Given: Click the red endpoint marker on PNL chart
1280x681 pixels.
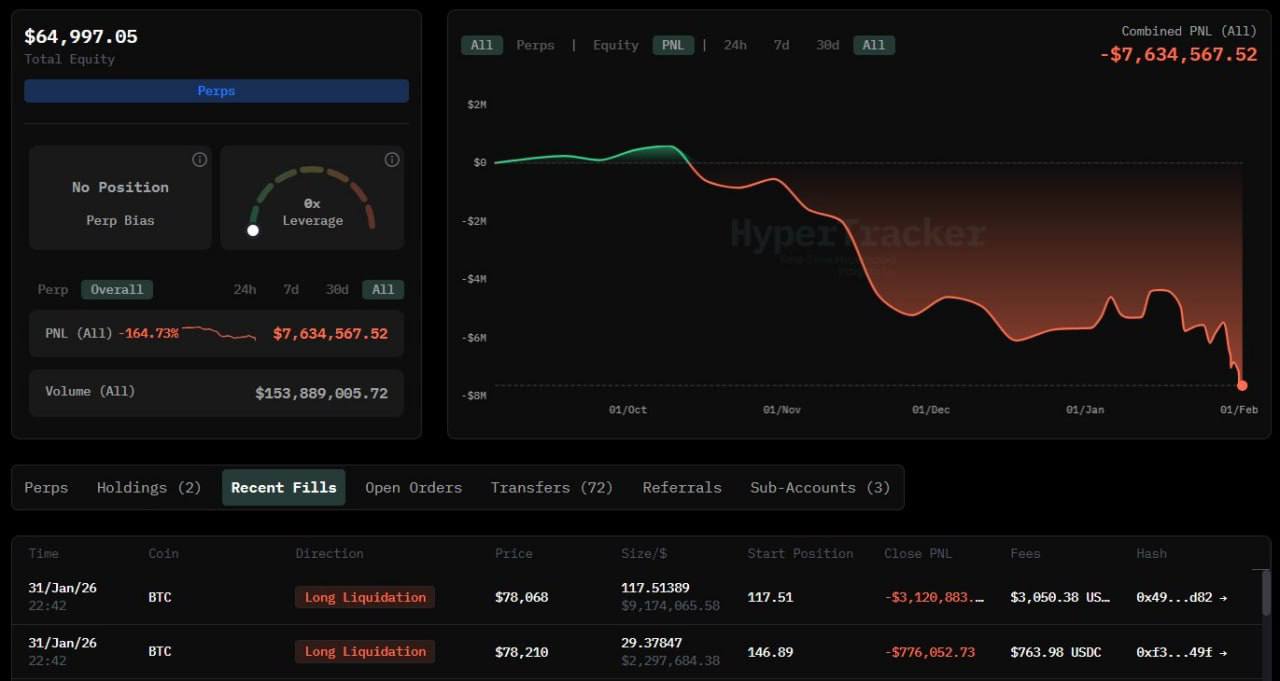Looking at the screenshot, I should tap(1242, 385).
